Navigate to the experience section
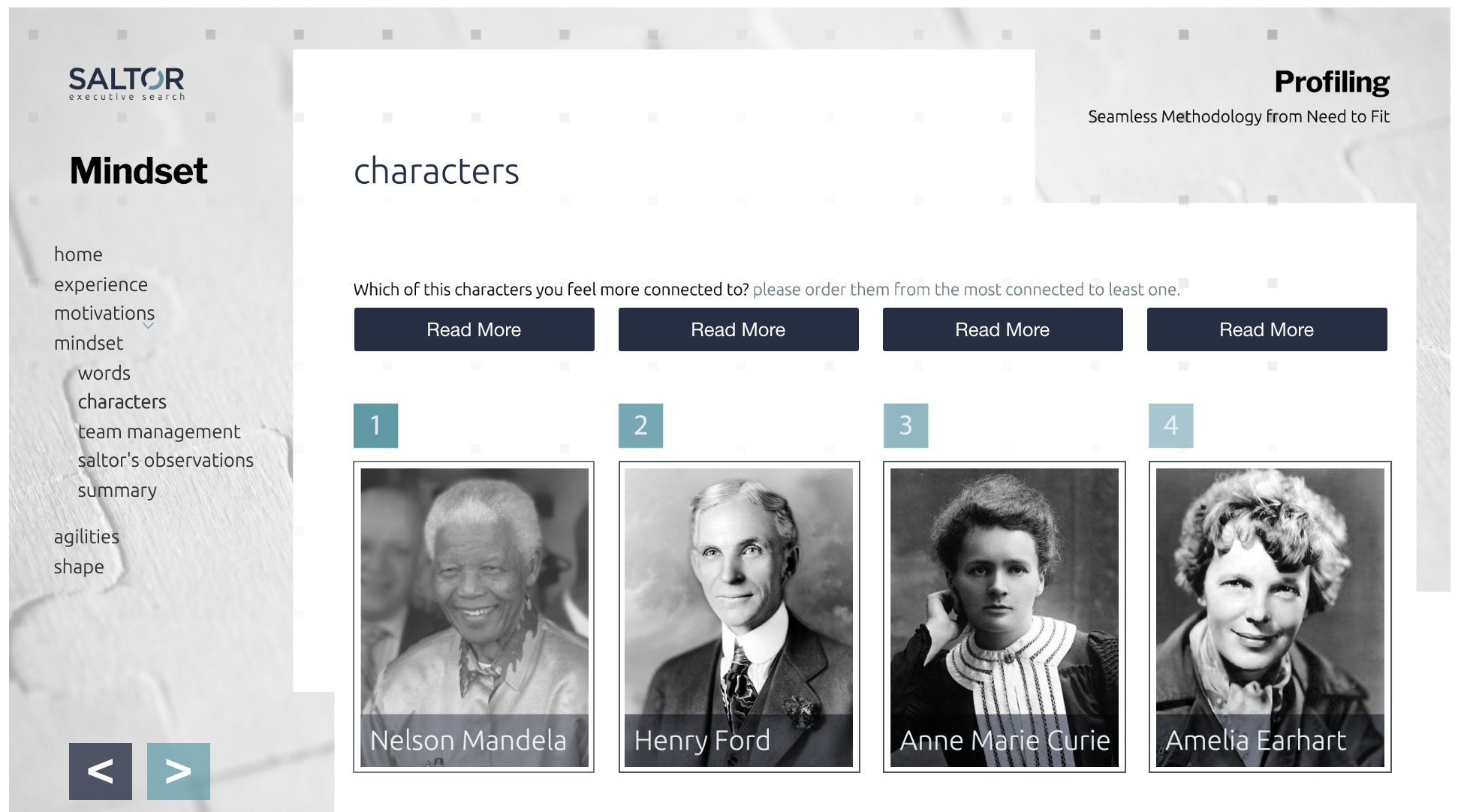The width and height of the screenshot is (1464, 812). 101,284
